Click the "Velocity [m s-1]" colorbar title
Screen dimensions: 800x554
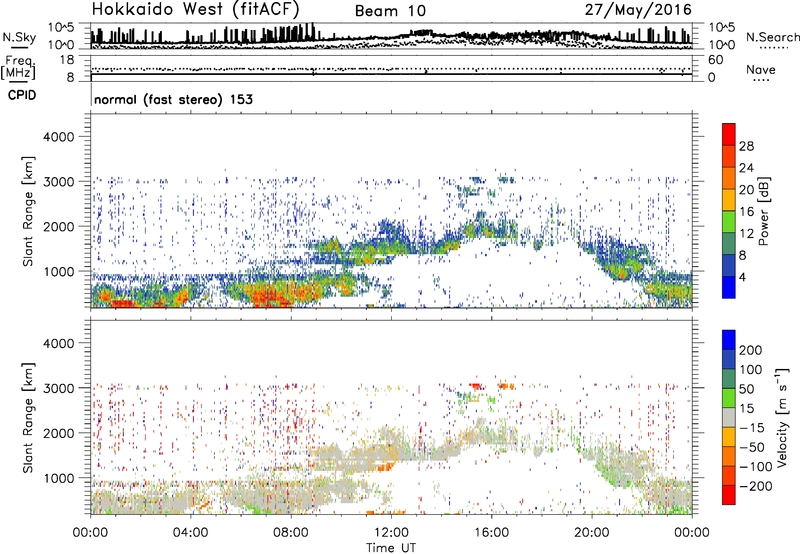(782, 417)
